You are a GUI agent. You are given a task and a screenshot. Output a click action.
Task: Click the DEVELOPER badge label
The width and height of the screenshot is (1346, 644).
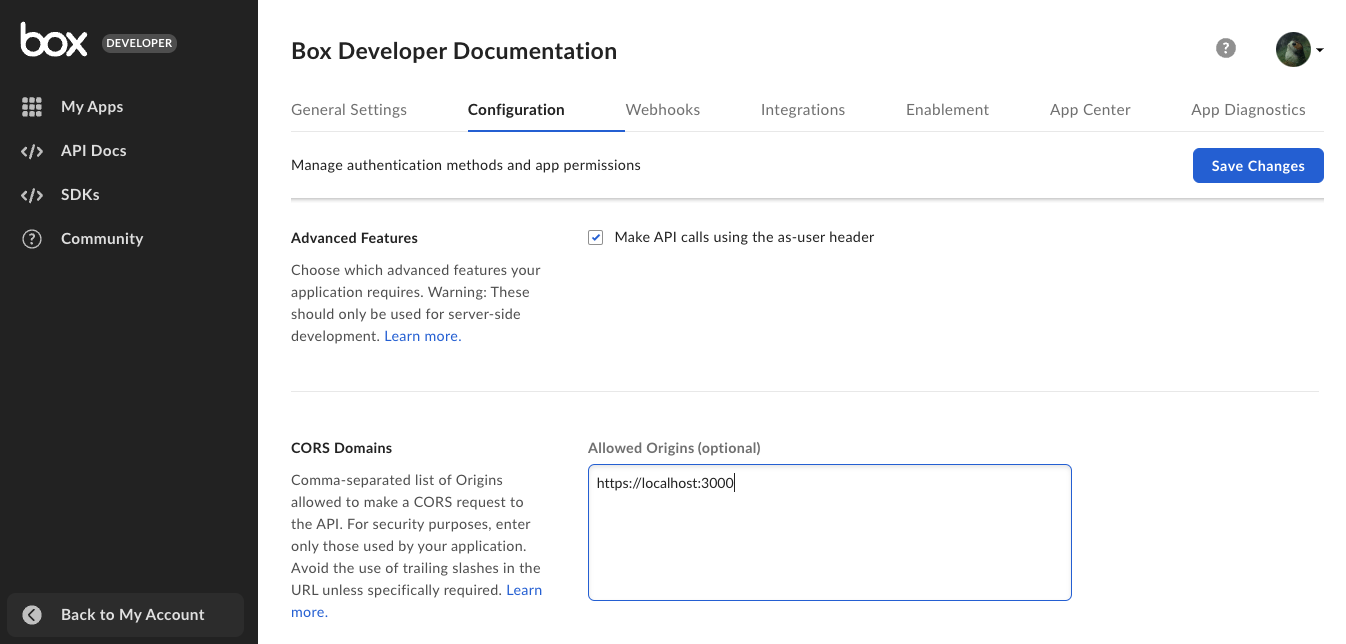pos(139,43)
